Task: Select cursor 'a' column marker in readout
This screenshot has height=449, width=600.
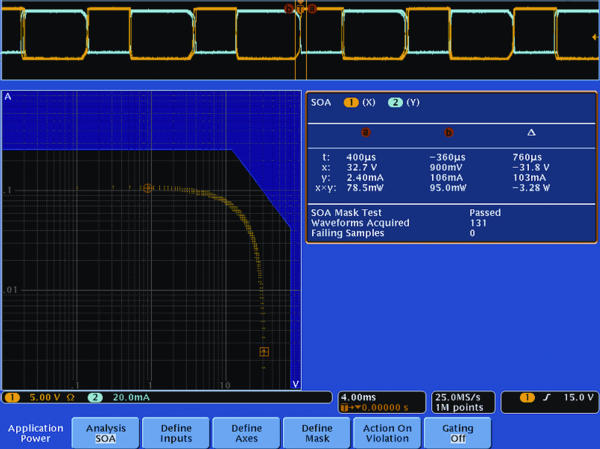Action: pyautogui.click(x=365, y=132)
